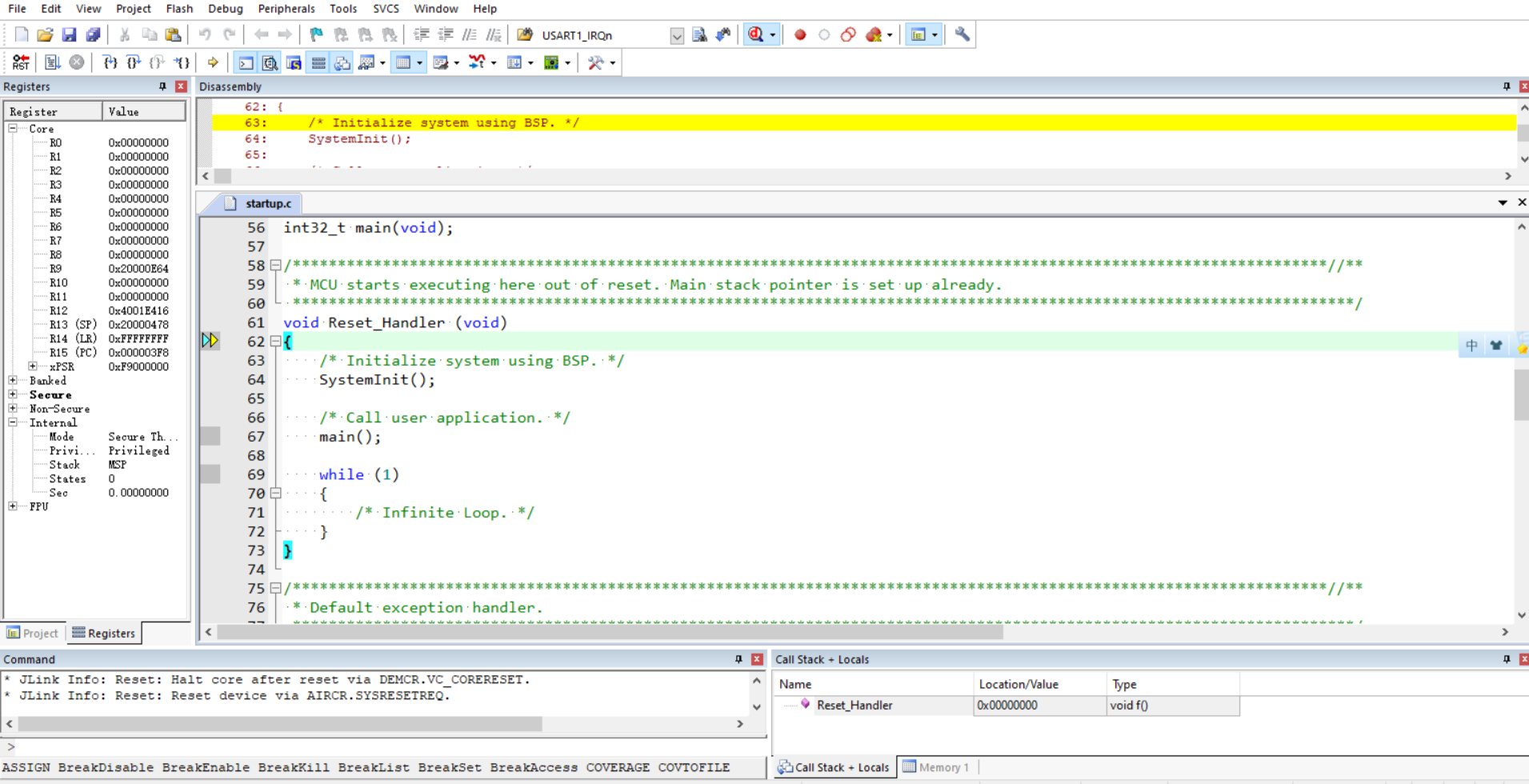This screenshot has height=784, width=1529.
Task: Open the Watch Windows dropdown arrow
Action: pyautogui.click(x=382, y=63)
